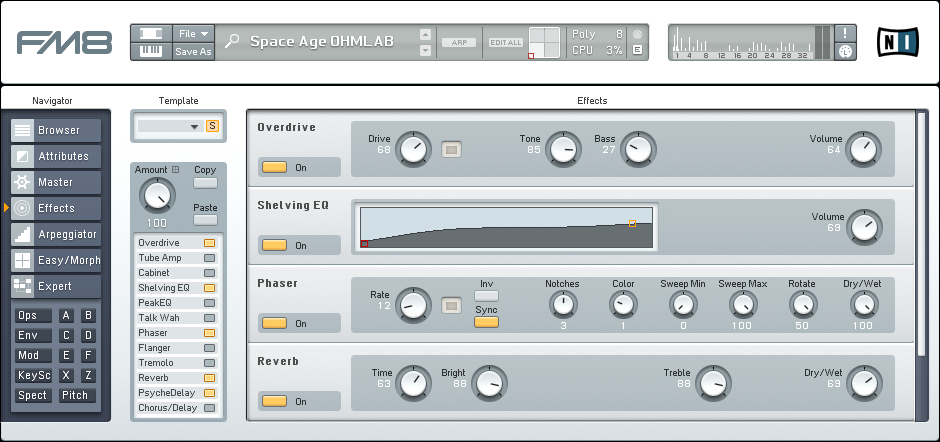Screen dimensions: 940x442
Task: Turn off the Shelving EQ with its On button
Action: (275, 245)
